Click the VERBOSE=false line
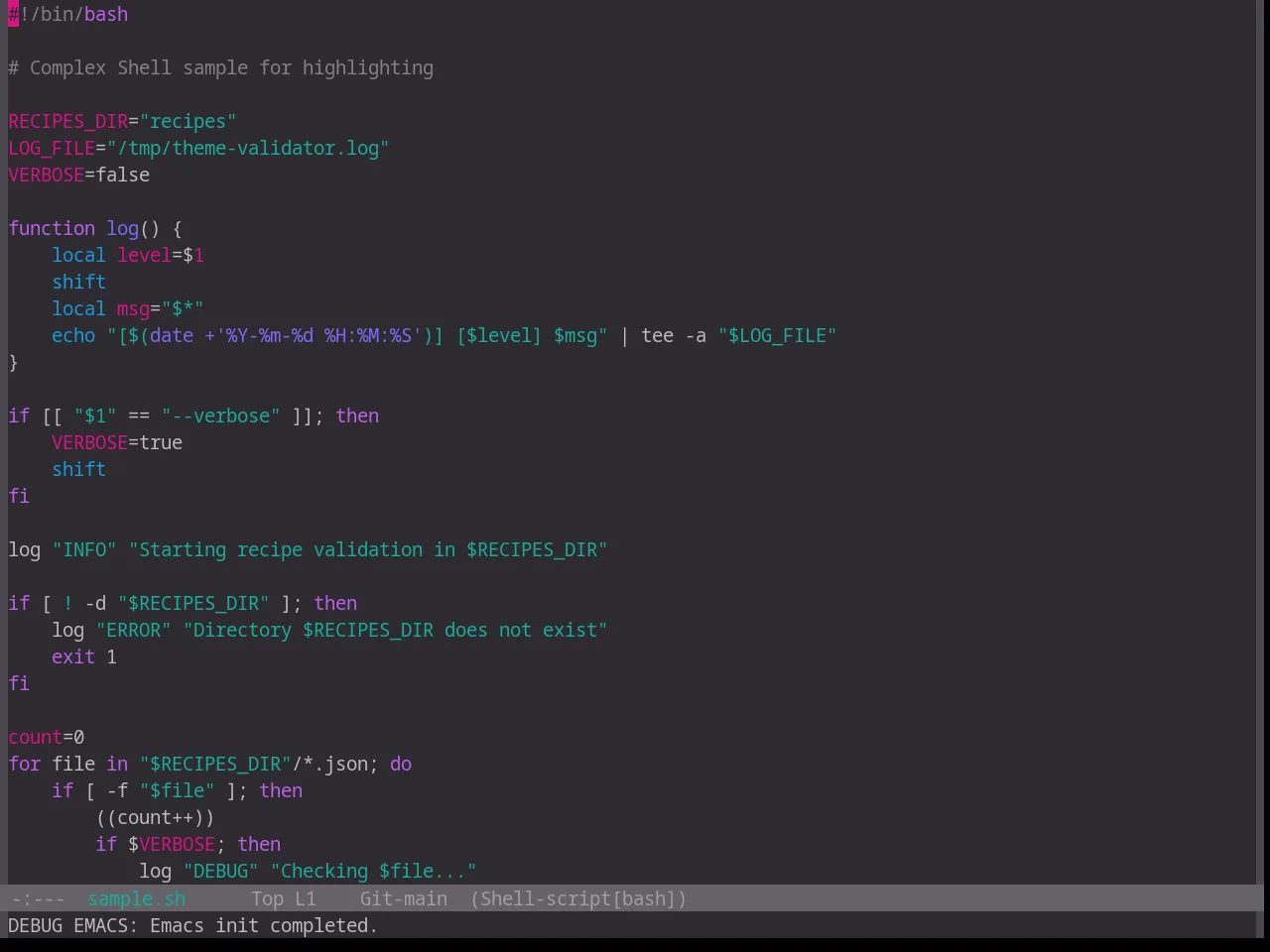1270x952 pixels. coord(79,176)
